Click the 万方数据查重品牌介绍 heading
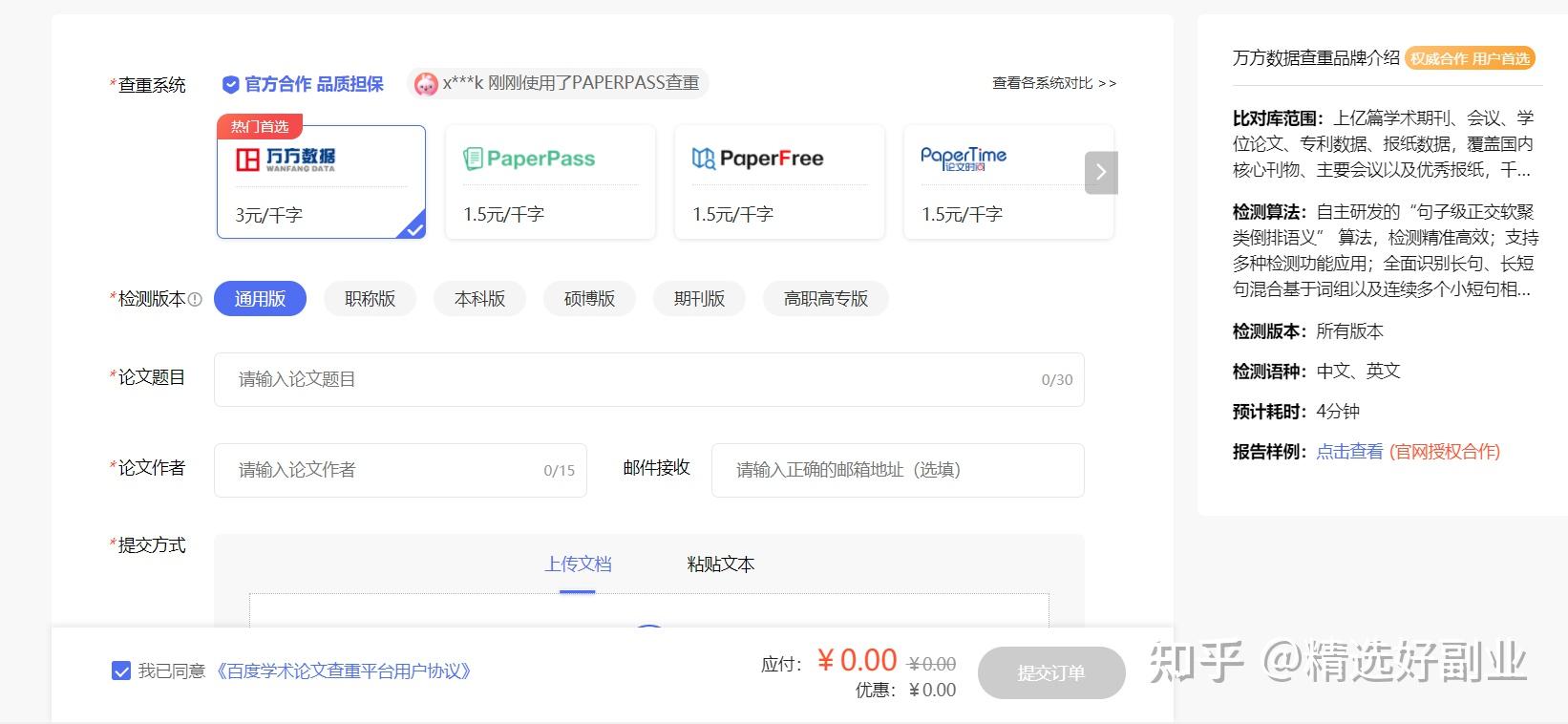The width and height of the screenshot is (1568, 724). coord(1316,58)
